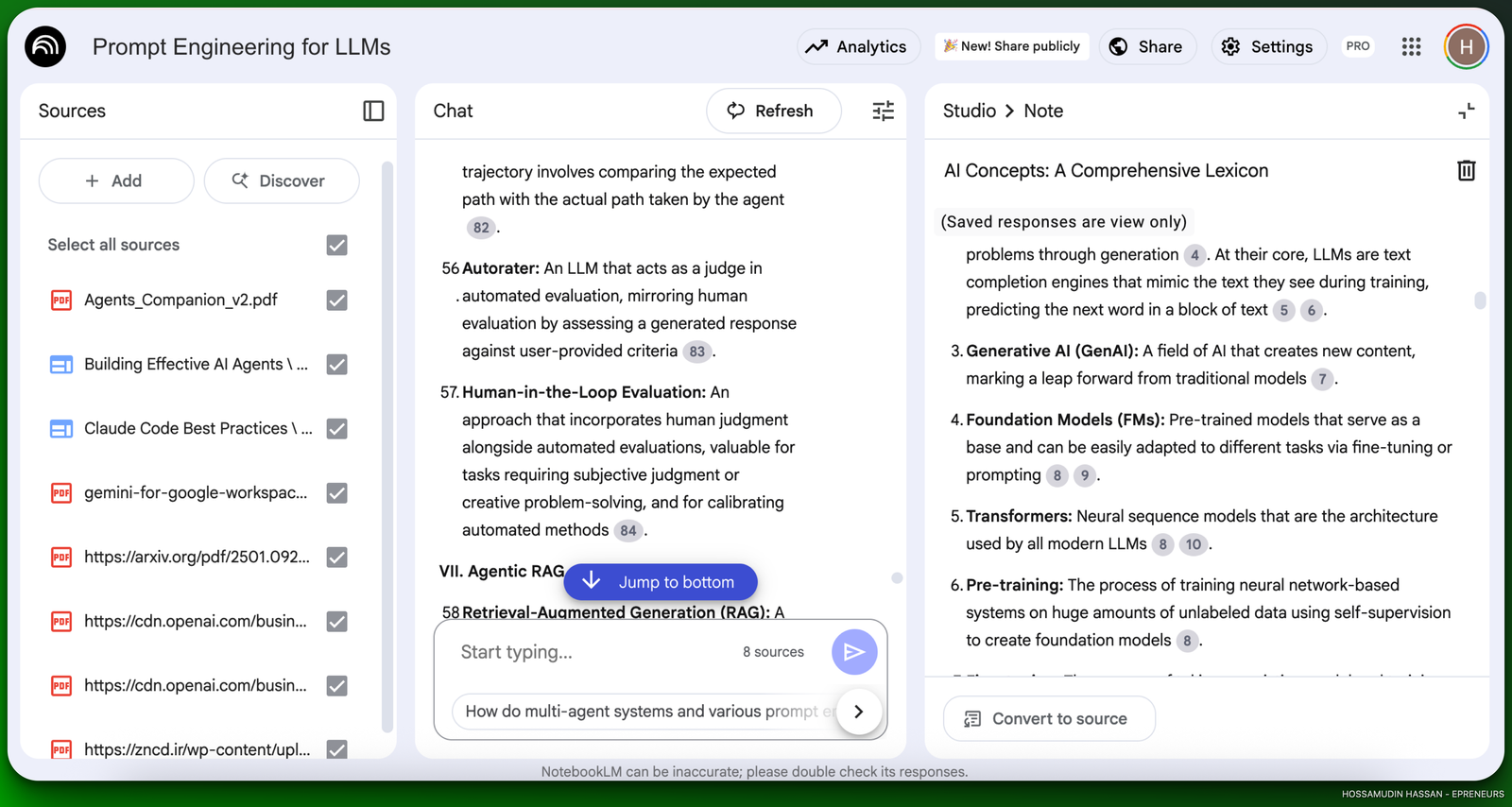Click the 8 sources indicator
The width and height of the screenshot is (1512, 807).
pos(773,652)
